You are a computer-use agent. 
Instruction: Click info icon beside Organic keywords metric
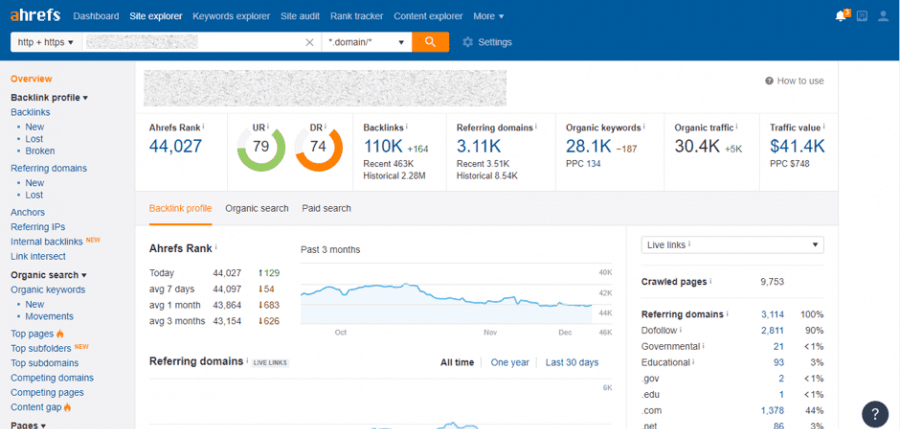pos(644,127)
